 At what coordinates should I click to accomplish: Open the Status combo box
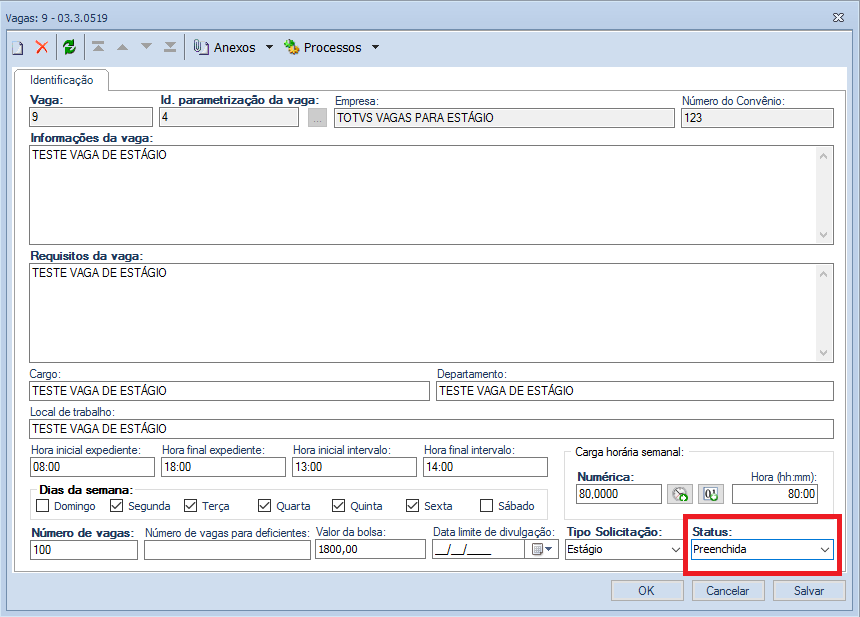(762, 549)
